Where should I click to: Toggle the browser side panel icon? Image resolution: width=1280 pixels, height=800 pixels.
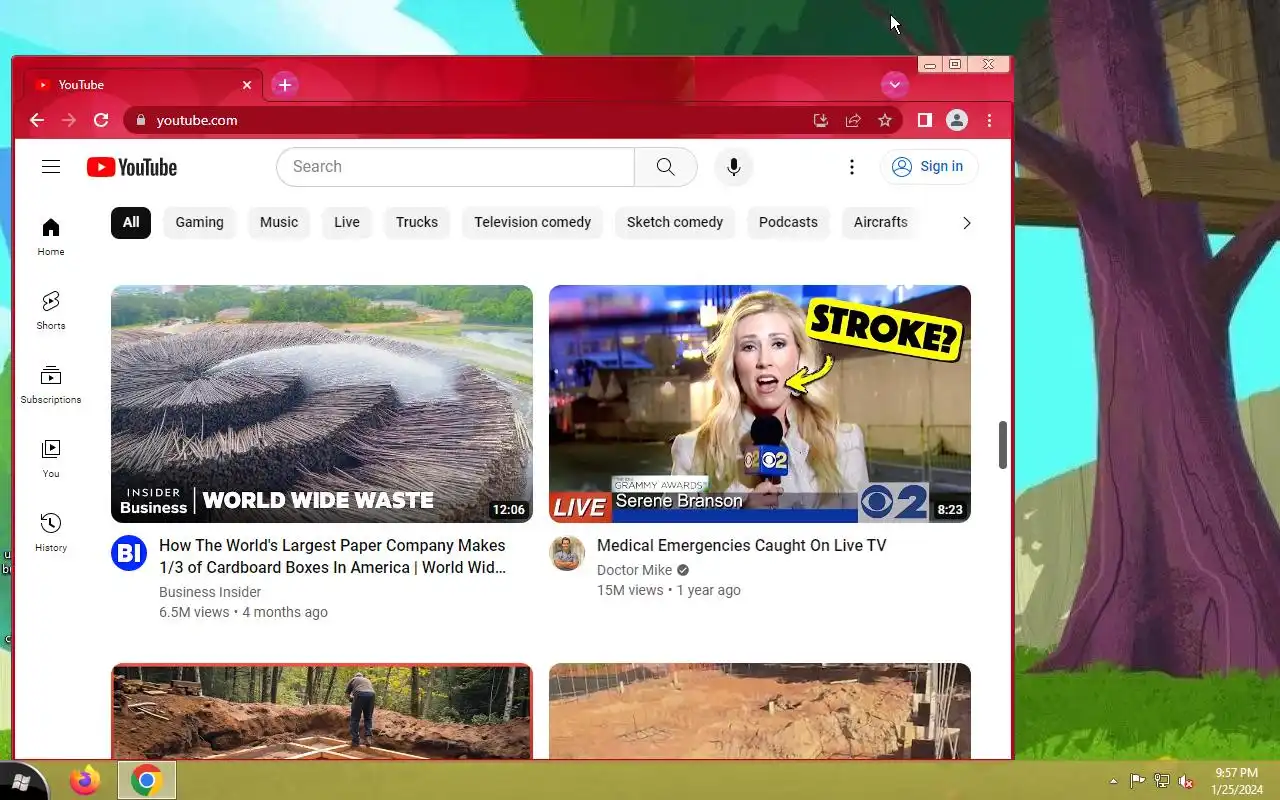pos(925,120)
